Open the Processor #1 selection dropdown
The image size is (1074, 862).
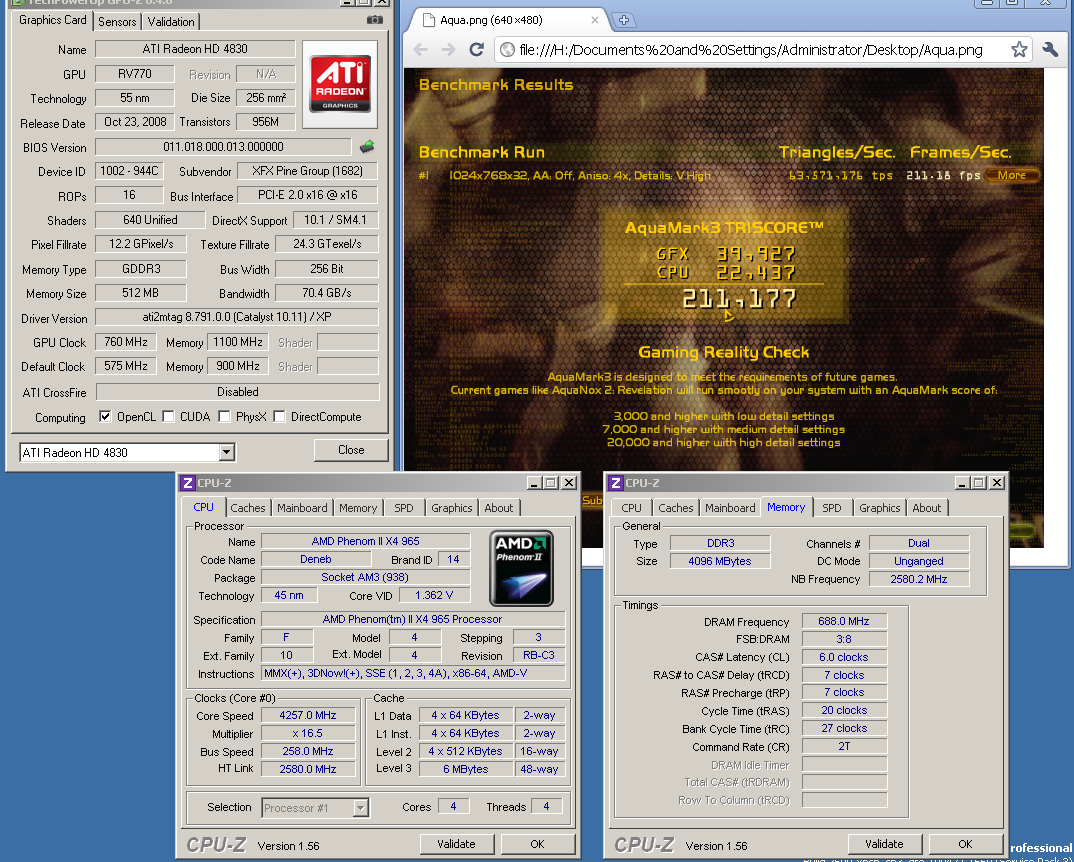click(x=360, y=808)
